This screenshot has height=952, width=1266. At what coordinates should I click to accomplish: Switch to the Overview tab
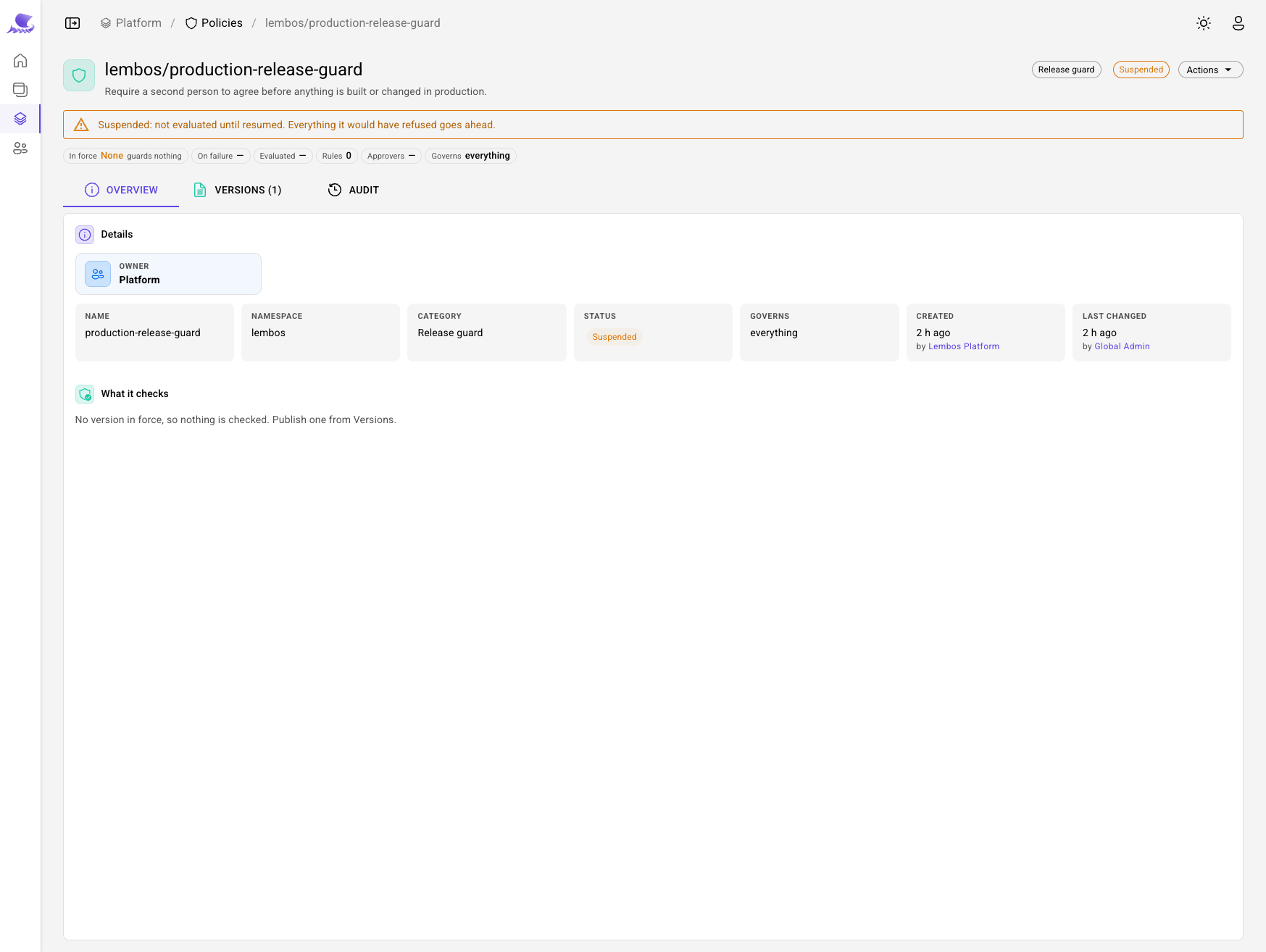coord(121,190)
